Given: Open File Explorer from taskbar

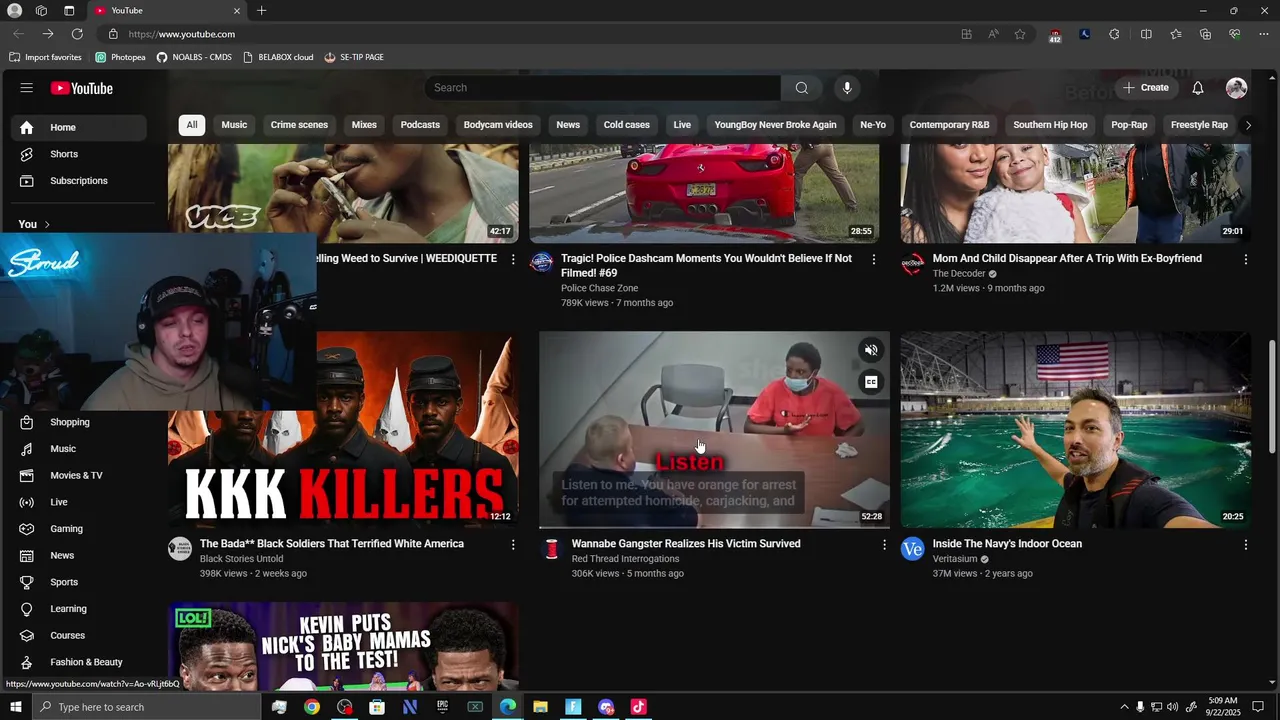Looking at the screenshot, I should pos(540,707).
